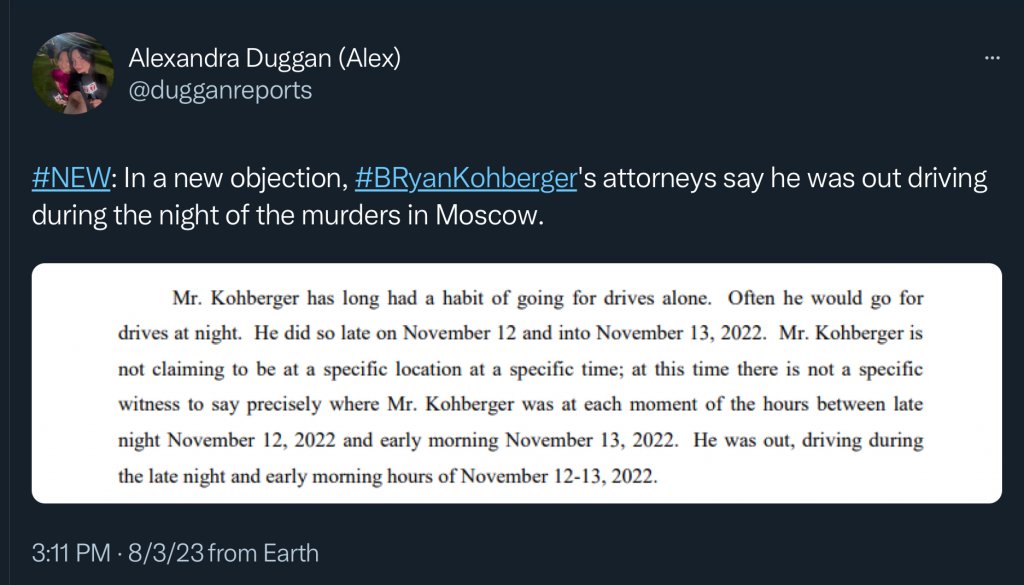
Task: Select the 8/3/23 tweet date
Action: [x=166, y=552]
